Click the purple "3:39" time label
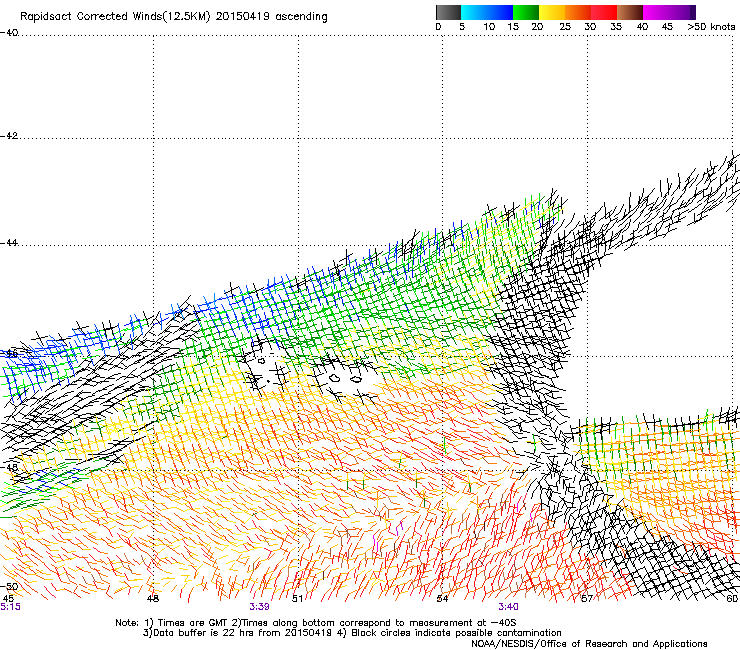Screen dimensions: 740x650 pyautogui.click(x=260, y=607)
